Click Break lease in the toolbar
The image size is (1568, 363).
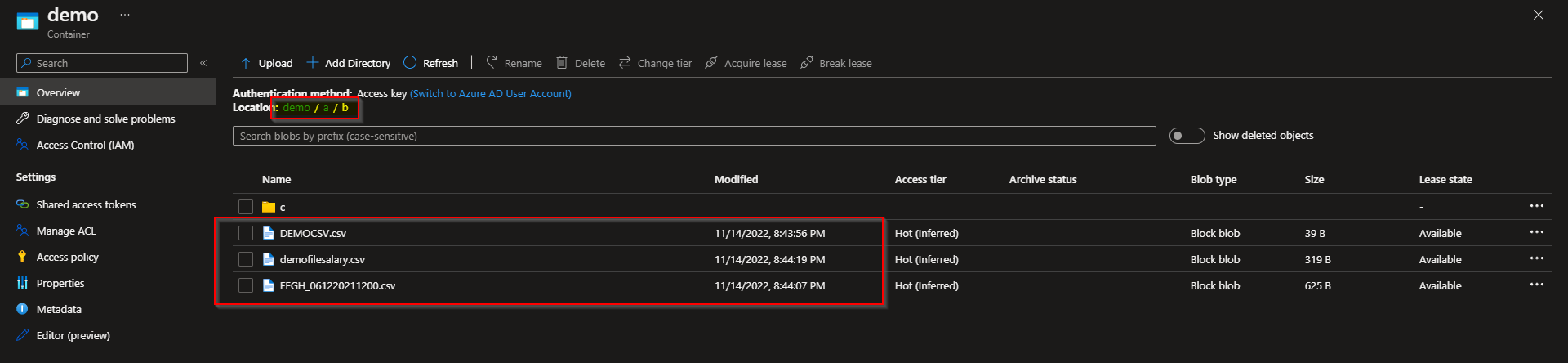click(836, 63)
